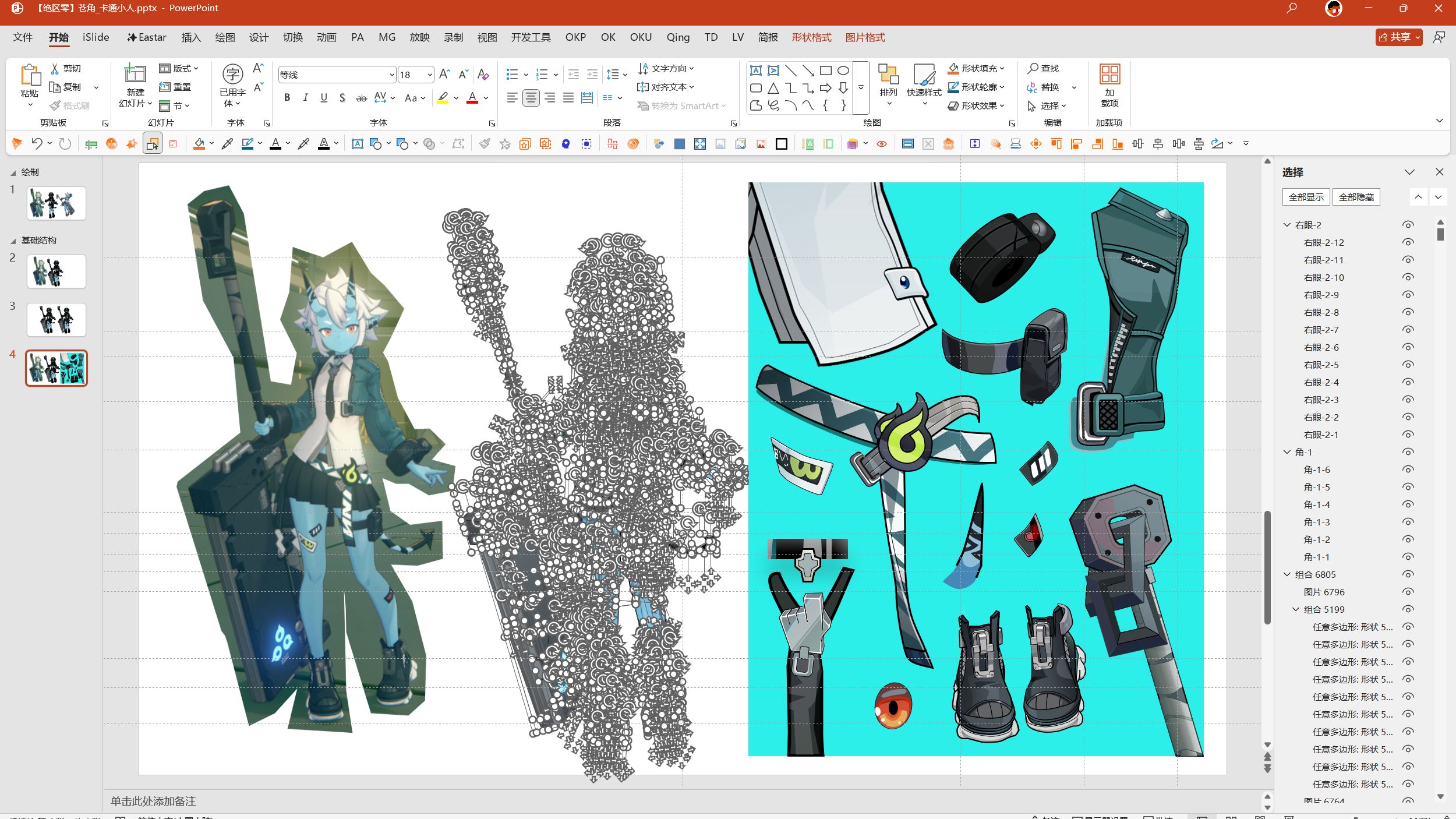This screenshot has width=1456, height=819.
Task: Collapse the 右眼-2 group
Action: (1287, 225)
